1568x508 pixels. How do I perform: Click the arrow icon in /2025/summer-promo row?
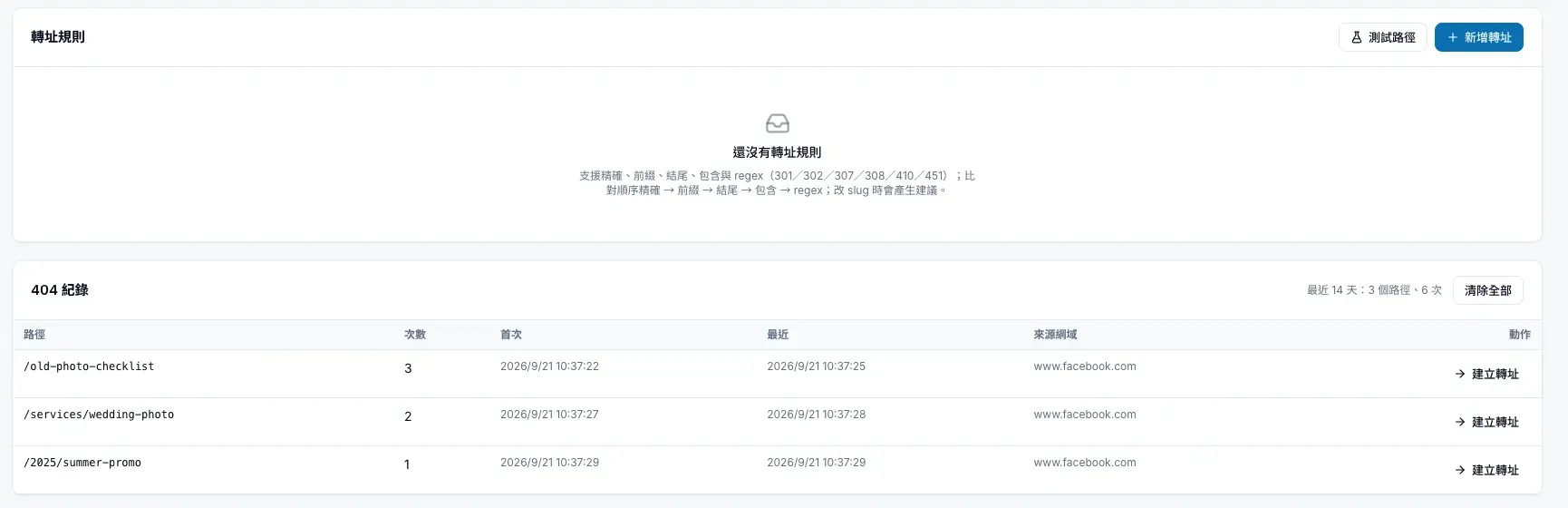(1460, 470)
